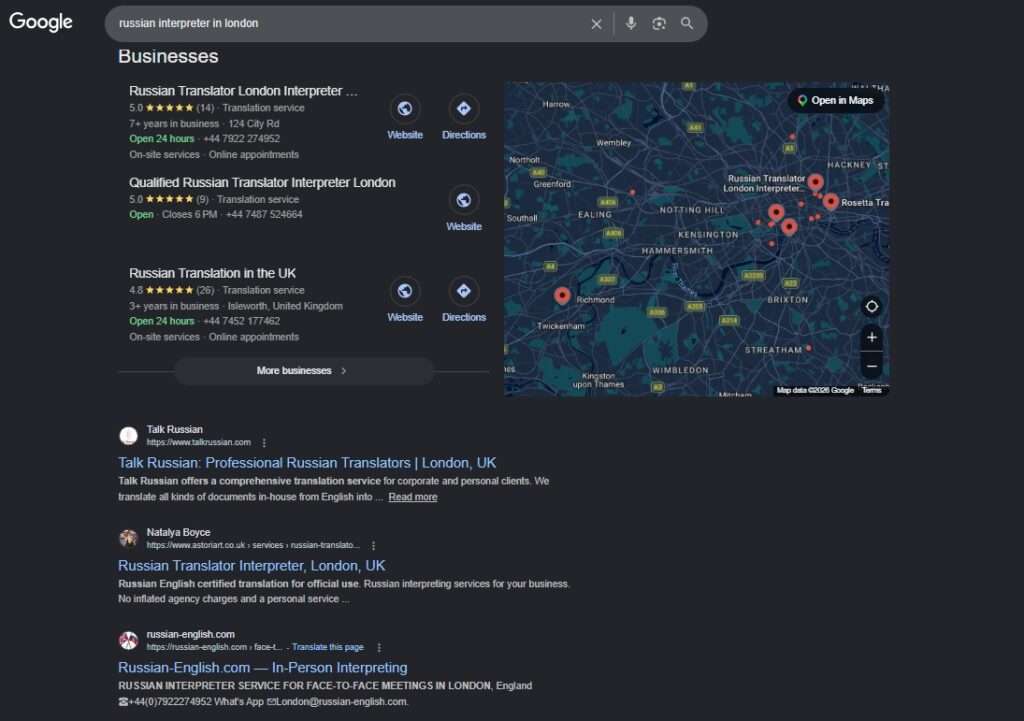Open more options for Talk Russian result
This screenshot has width=1024, height=721.
click(x=264, y=443)
